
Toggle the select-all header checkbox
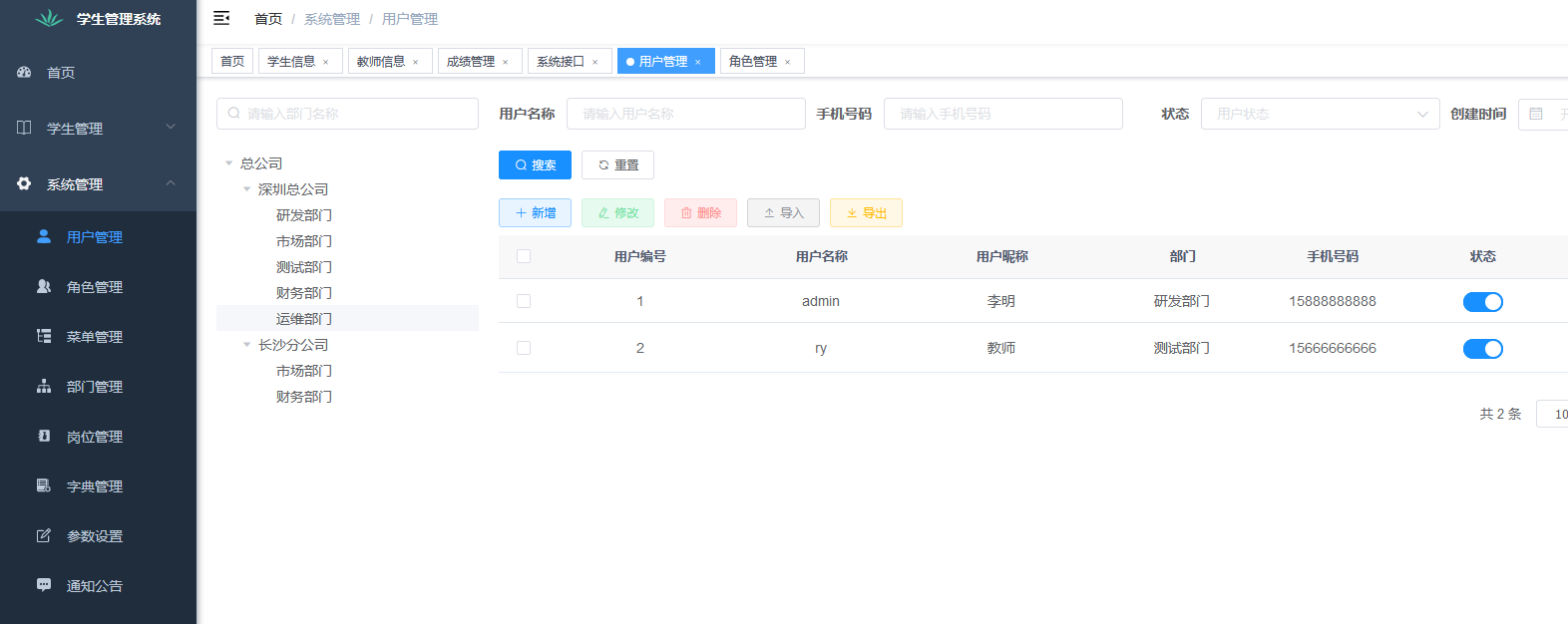coord(524,256)
